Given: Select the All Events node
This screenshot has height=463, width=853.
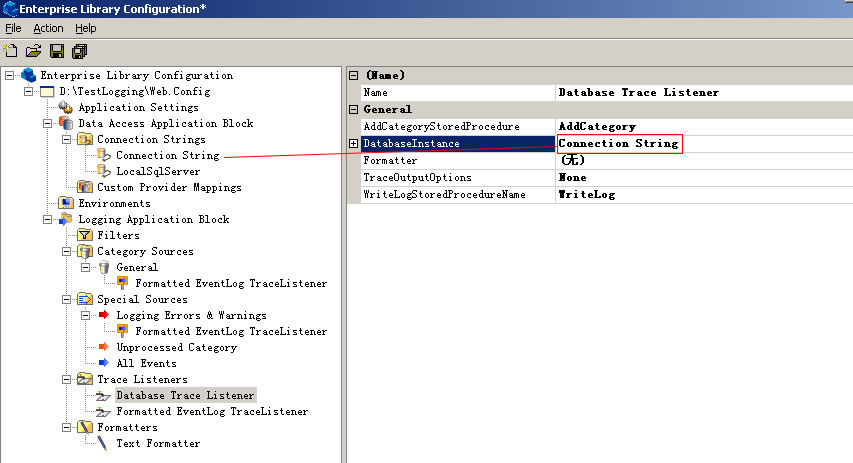Looking at the screenshot, I should [x=146, y=363].
